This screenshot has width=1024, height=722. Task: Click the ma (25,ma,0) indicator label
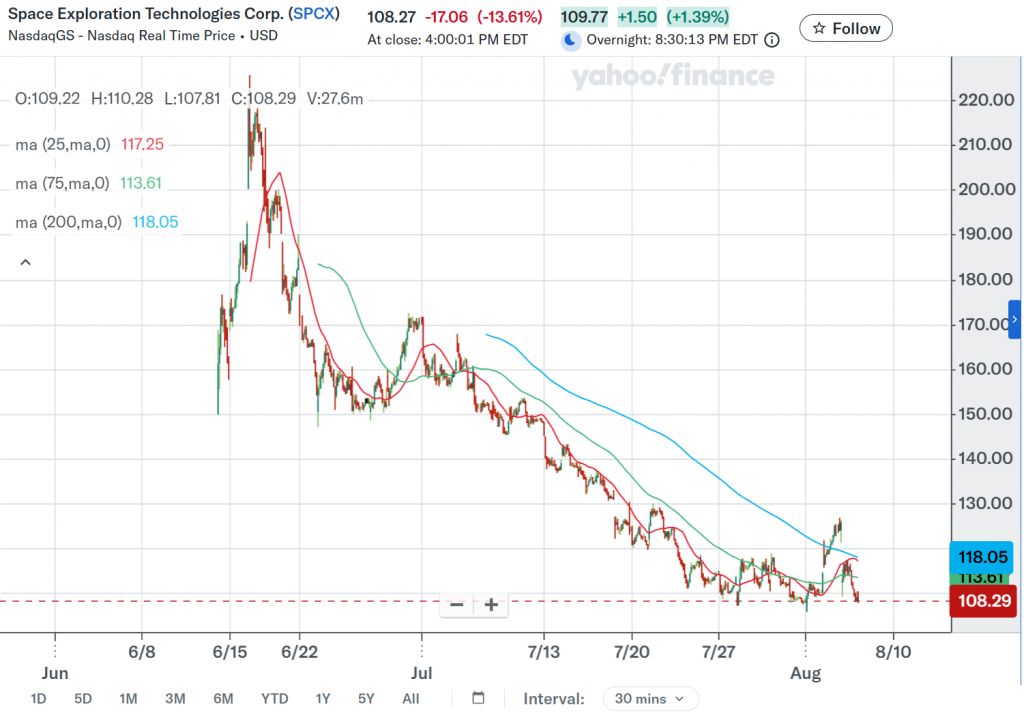[63, 144]
